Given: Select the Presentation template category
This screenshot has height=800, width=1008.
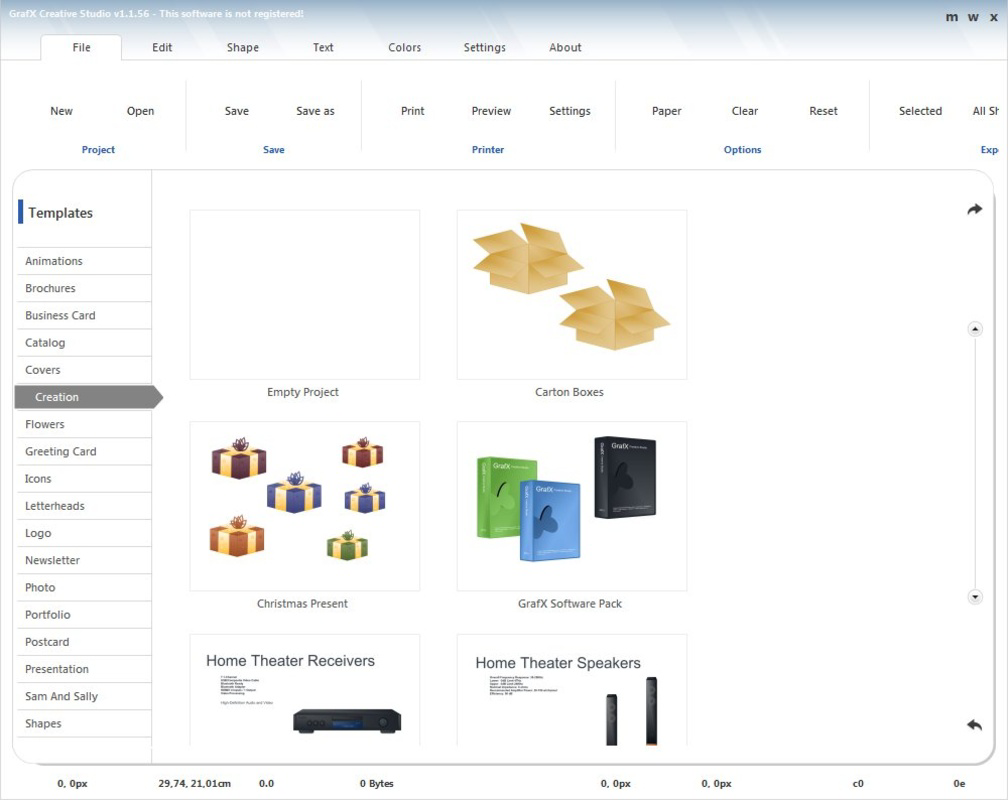Looking at the screenshot, I should [84, 669].
